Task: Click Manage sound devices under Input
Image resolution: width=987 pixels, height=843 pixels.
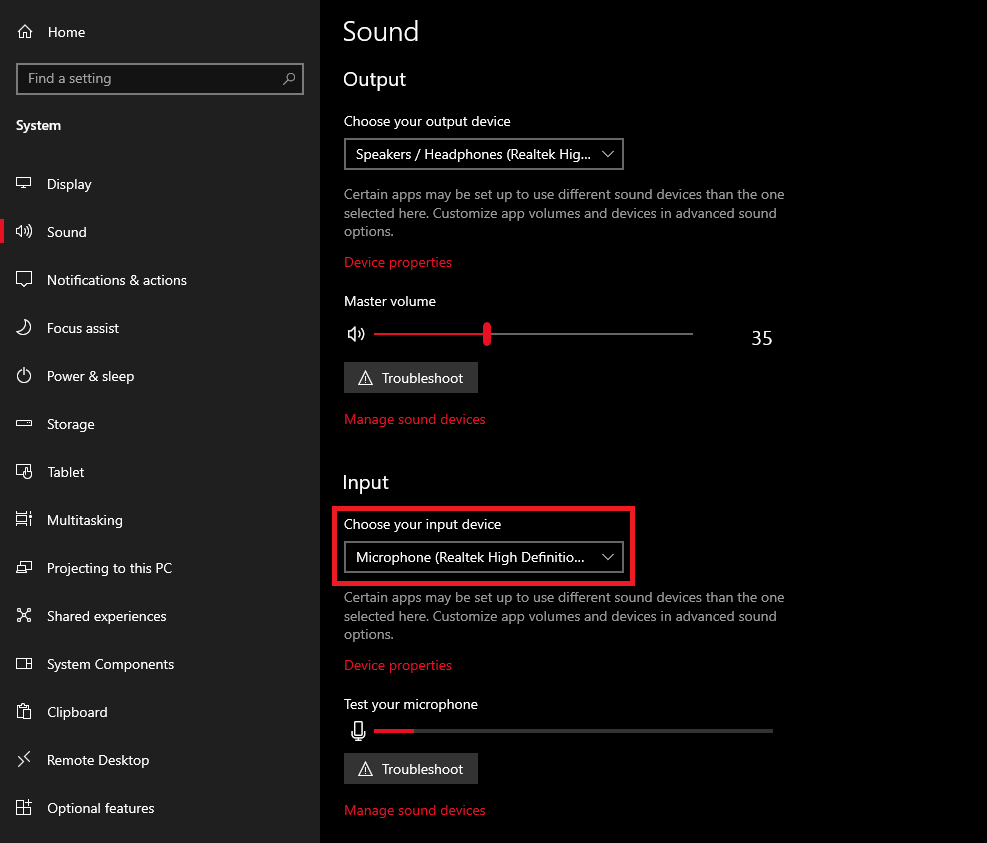Action: (x=414, y=810)
